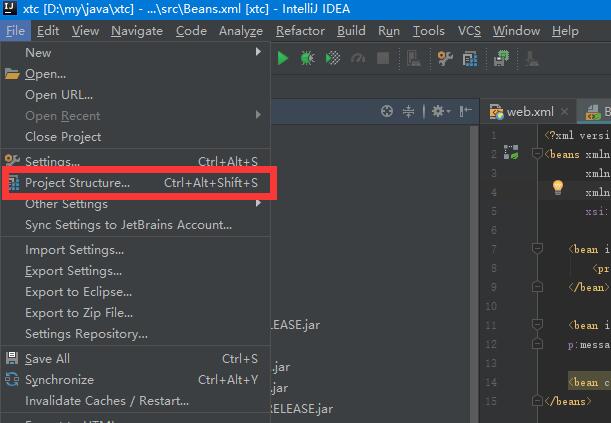Image resolution: width=611 pixels, height=423 pixels.
Task: Click Synchronize menu item
Action: click(x=136, y=380)
